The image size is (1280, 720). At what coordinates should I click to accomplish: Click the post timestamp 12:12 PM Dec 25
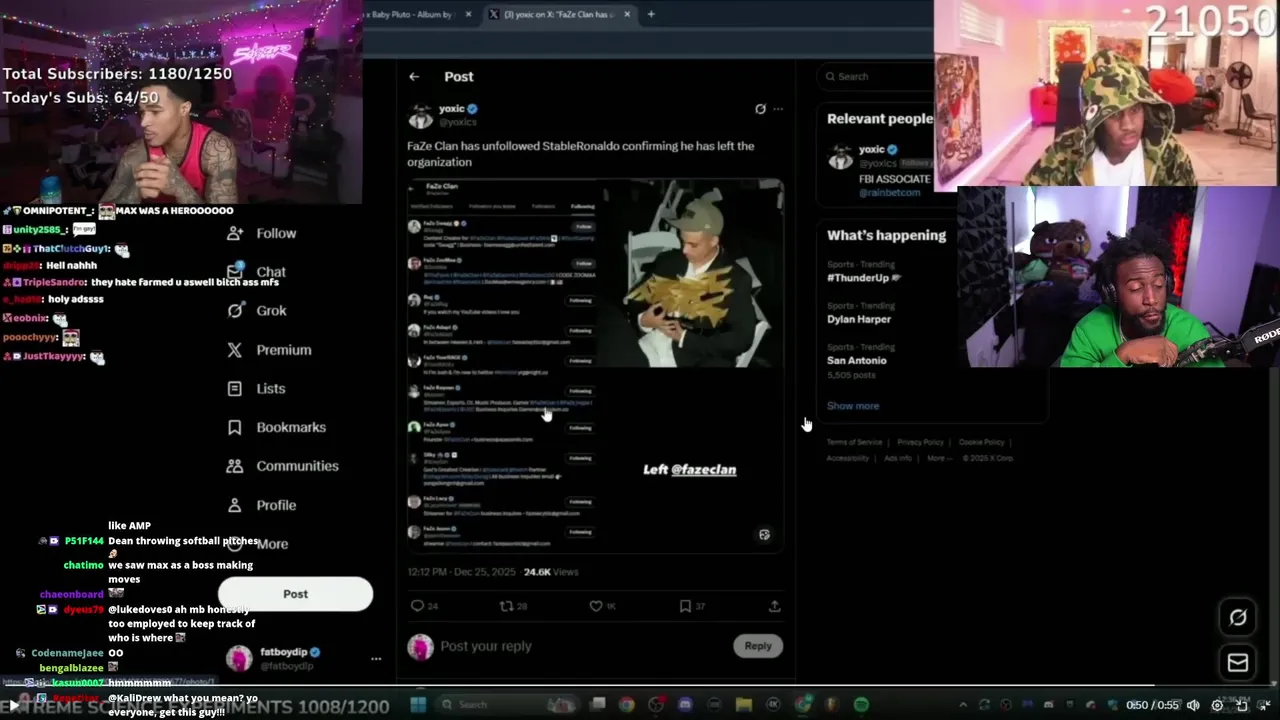pos(463,572)
